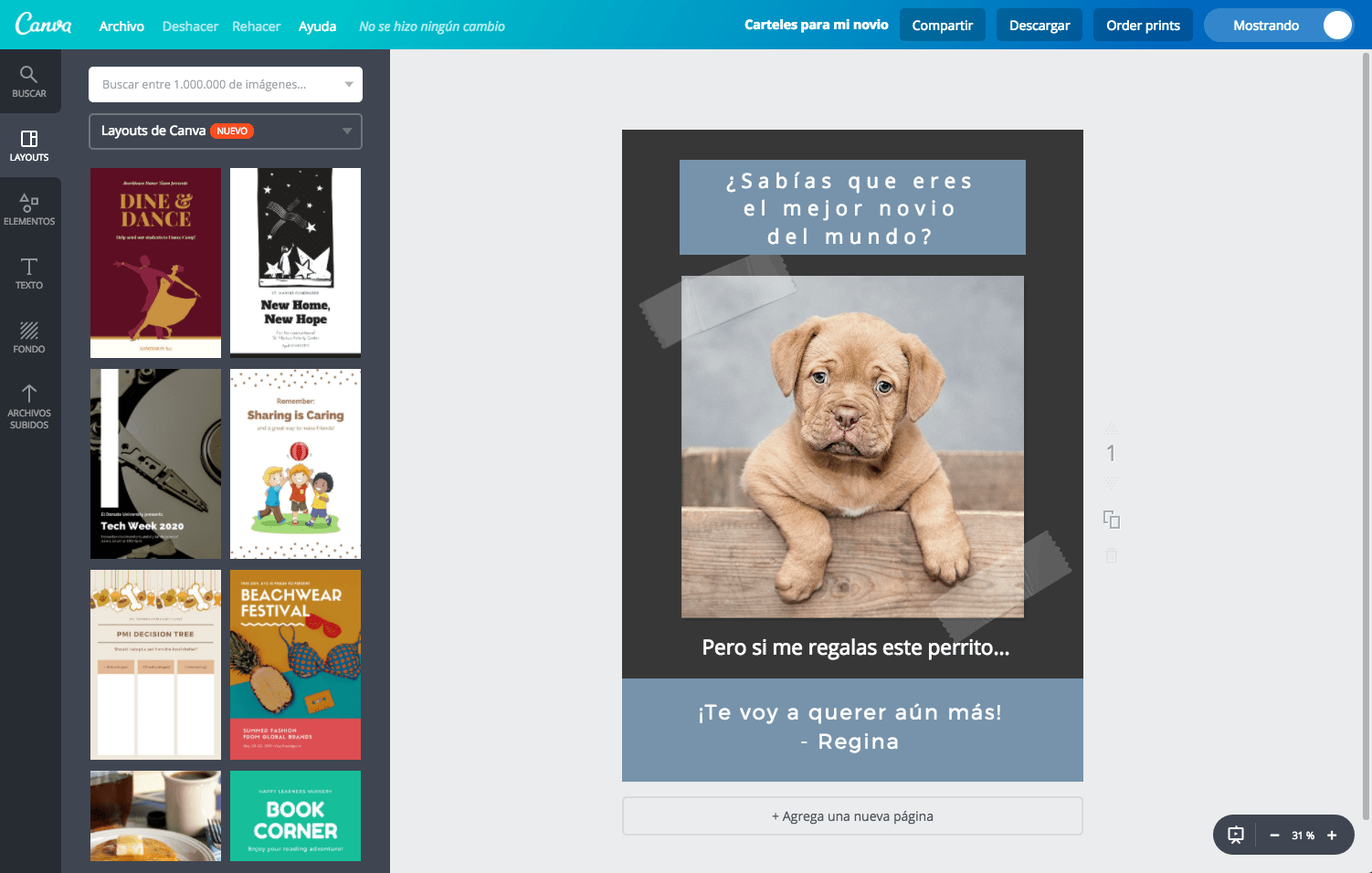
Task: Choose the Beachwear Festival layout thumbnail
Action: click(x=295, y=665)
